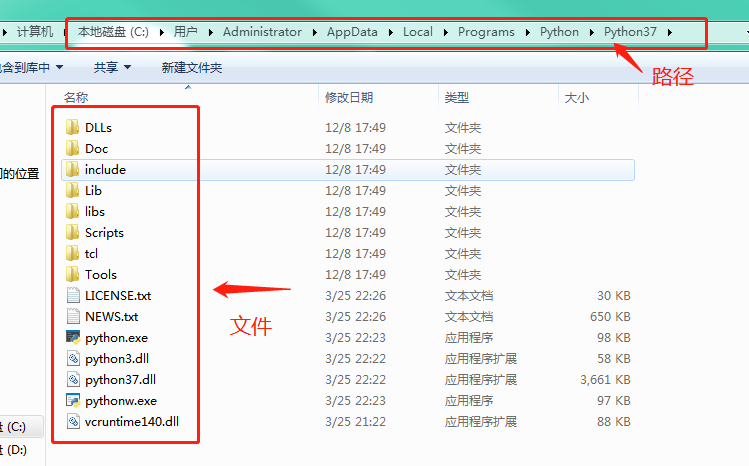Screen dimensions: 749x466
Task: Click the 88 KB size value
Action: click(614, 422)
